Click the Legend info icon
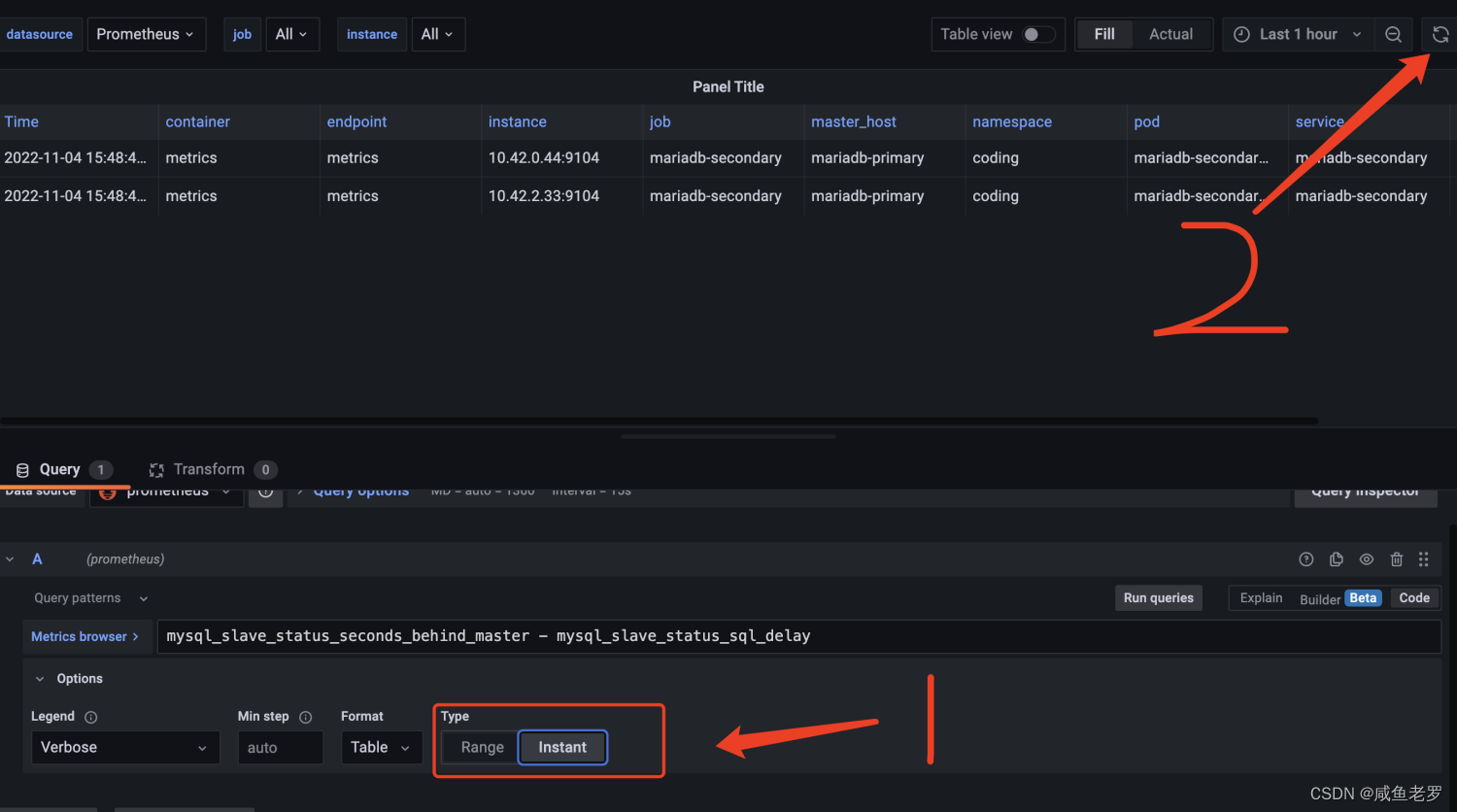Image resolution: width=1457 pixels, height=812 pixels. [91, 717]
